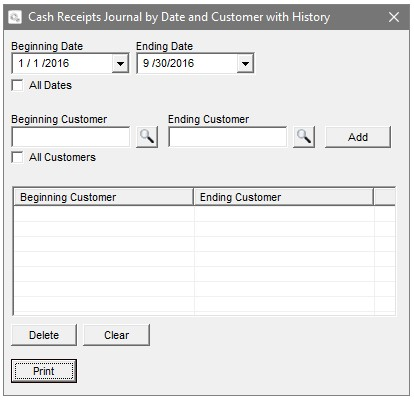Expand the Ending Date calendar dropdown

245,63
